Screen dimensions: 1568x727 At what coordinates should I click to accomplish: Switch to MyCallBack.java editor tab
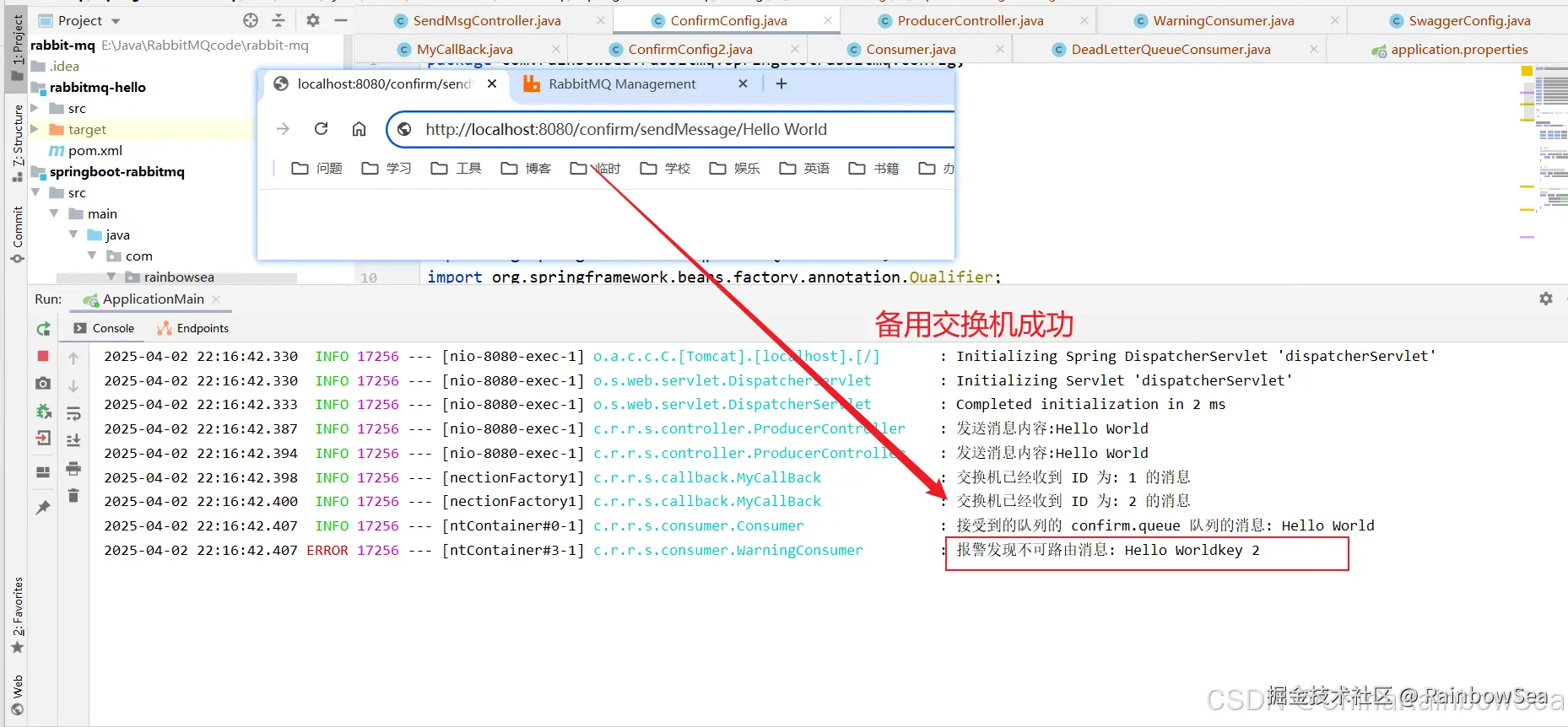click(x=464, y=50)
